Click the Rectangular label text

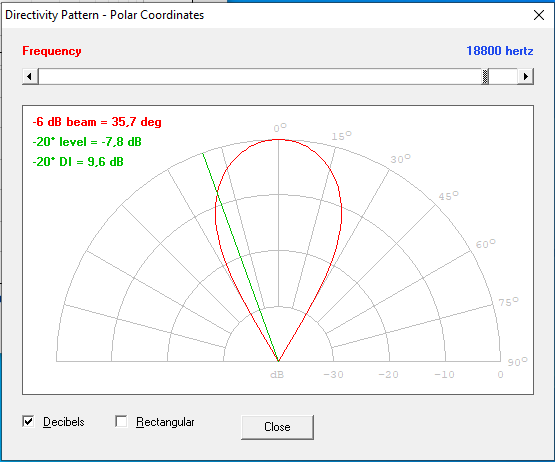click(165, 422)
